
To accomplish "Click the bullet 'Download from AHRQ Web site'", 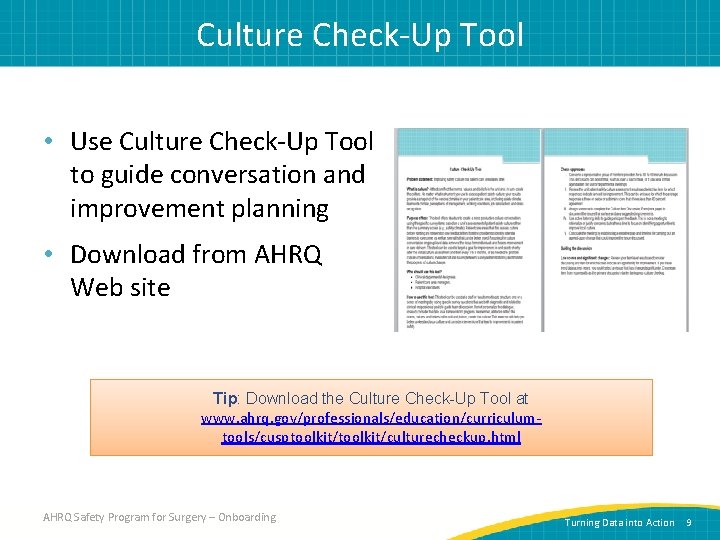I will (x=196, y=270).
